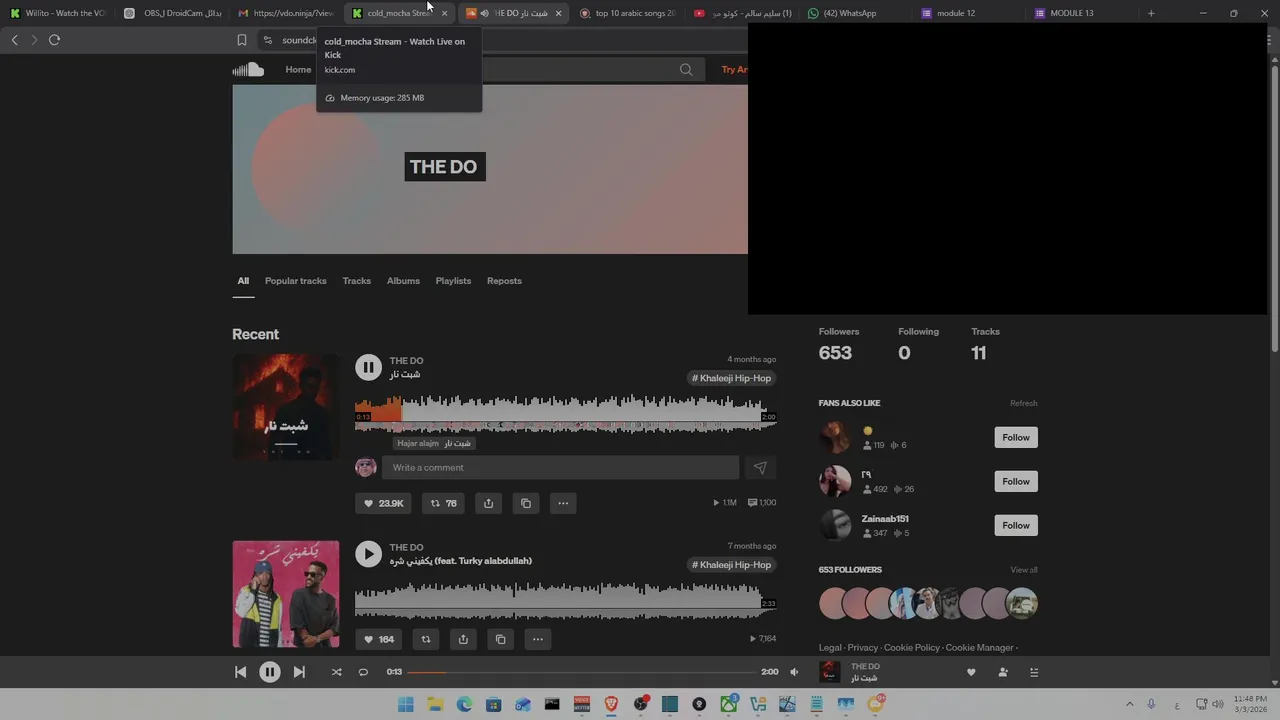The height and width of the screenshot is (720, 1280).
Task: Close the cold_mocha Stream tab
Action: pyautogui.click(x=444, y=13)
